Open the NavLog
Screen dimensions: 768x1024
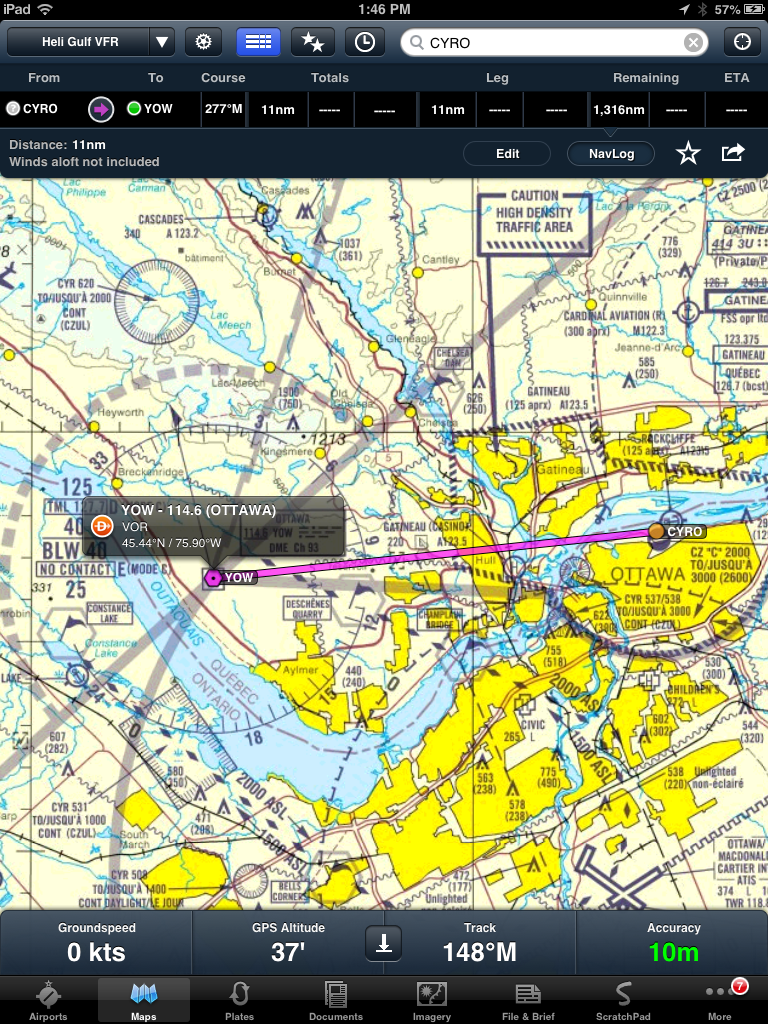point(611,154)
